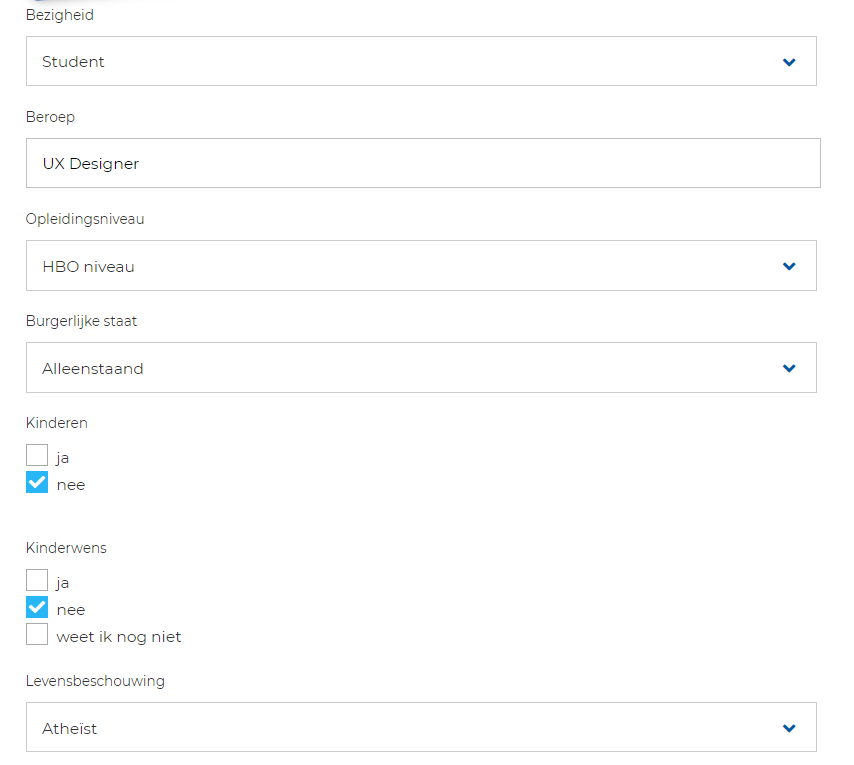Click the 'Kinderwens' section label
The image size is (854, 765).
pyautogui.click(x=66, y=548)
